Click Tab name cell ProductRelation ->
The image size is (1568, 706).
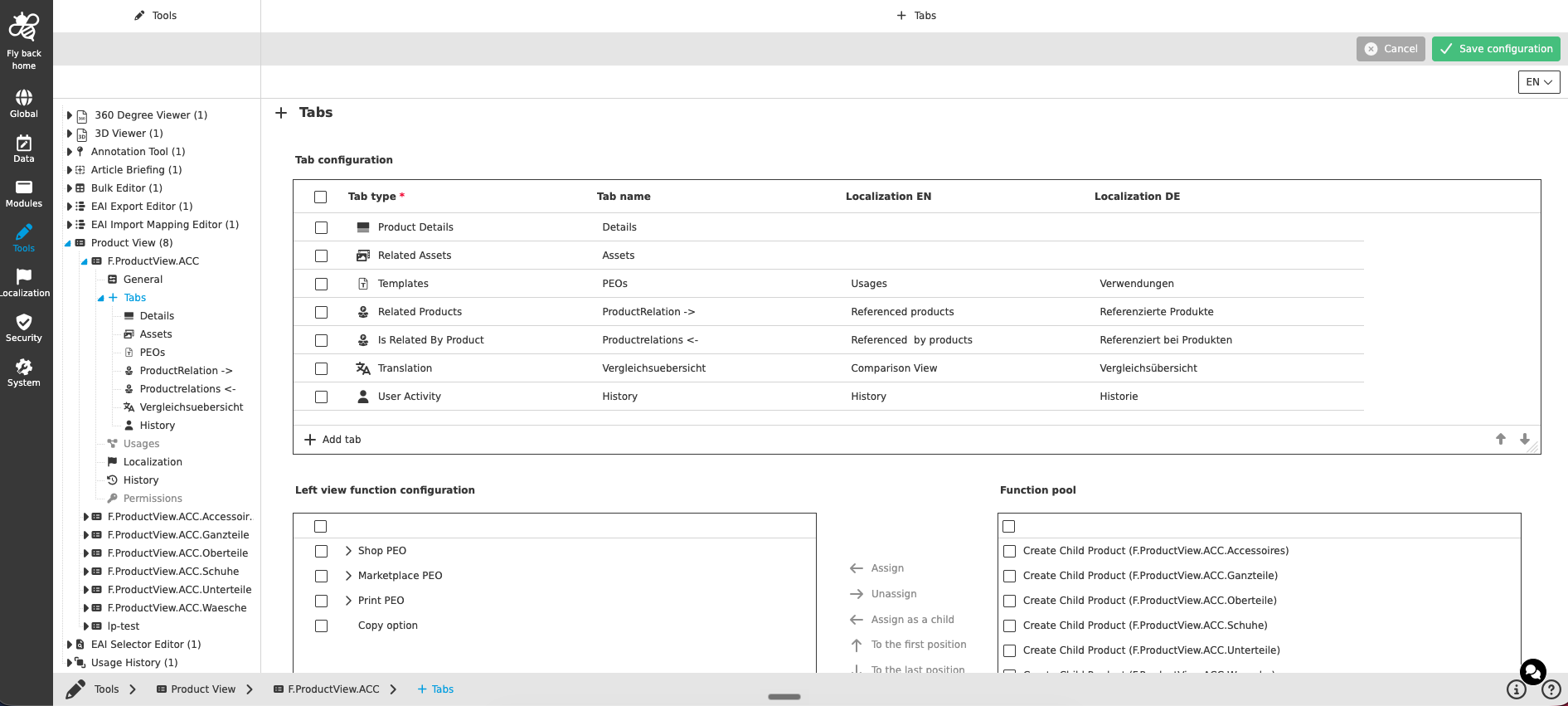(x=648, y=312)
